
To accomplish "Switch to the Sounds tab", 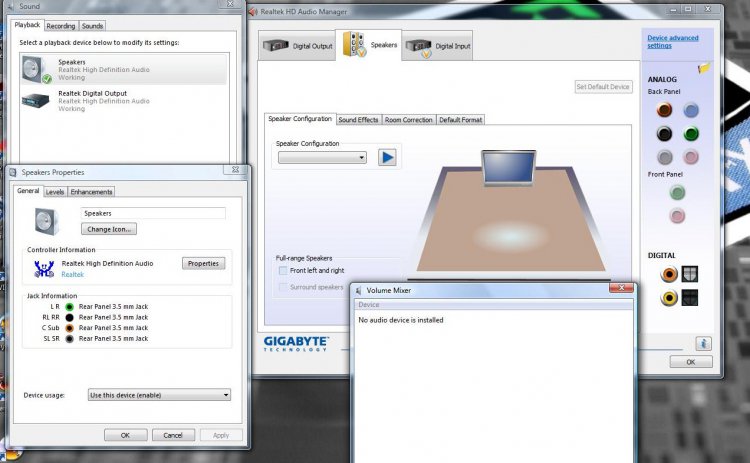I will (92, 26).
